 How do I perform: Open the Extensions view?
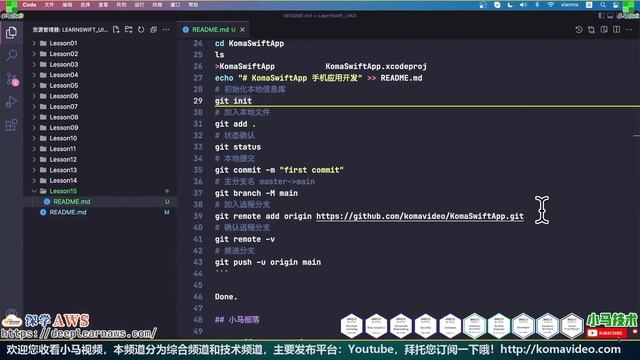coord(11,124)
